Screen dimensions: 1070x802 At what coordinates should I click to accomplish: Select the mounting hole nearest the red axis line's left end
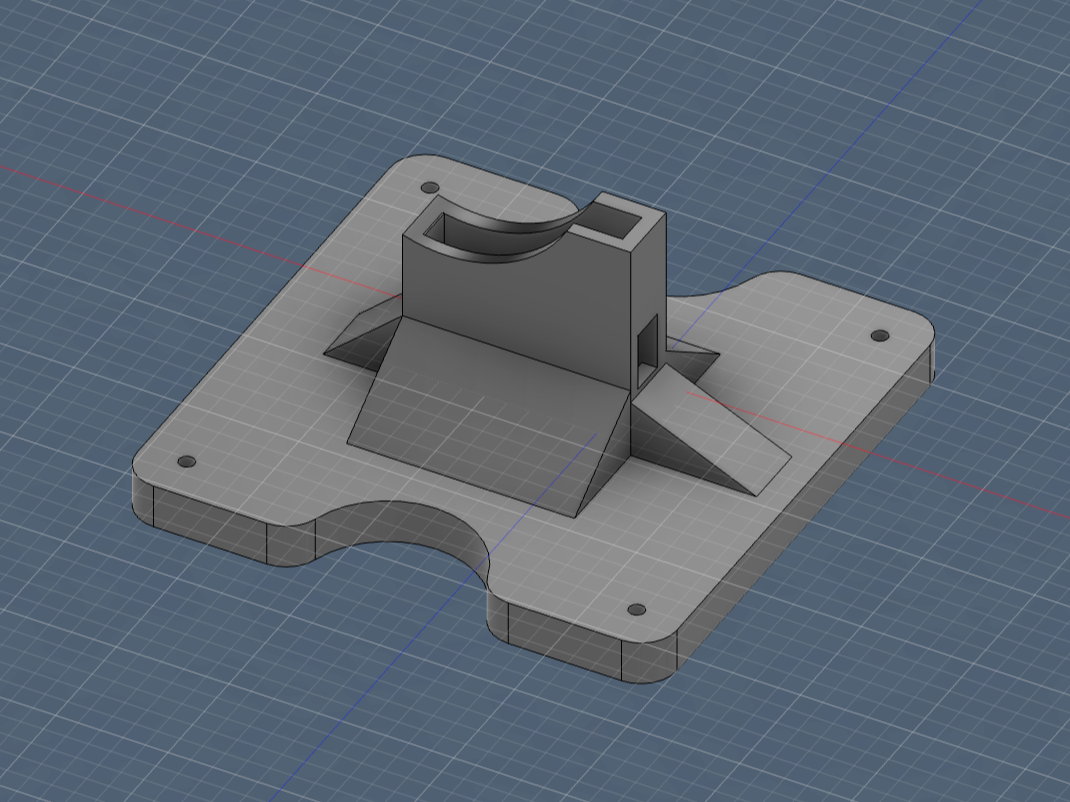(429, 188)
